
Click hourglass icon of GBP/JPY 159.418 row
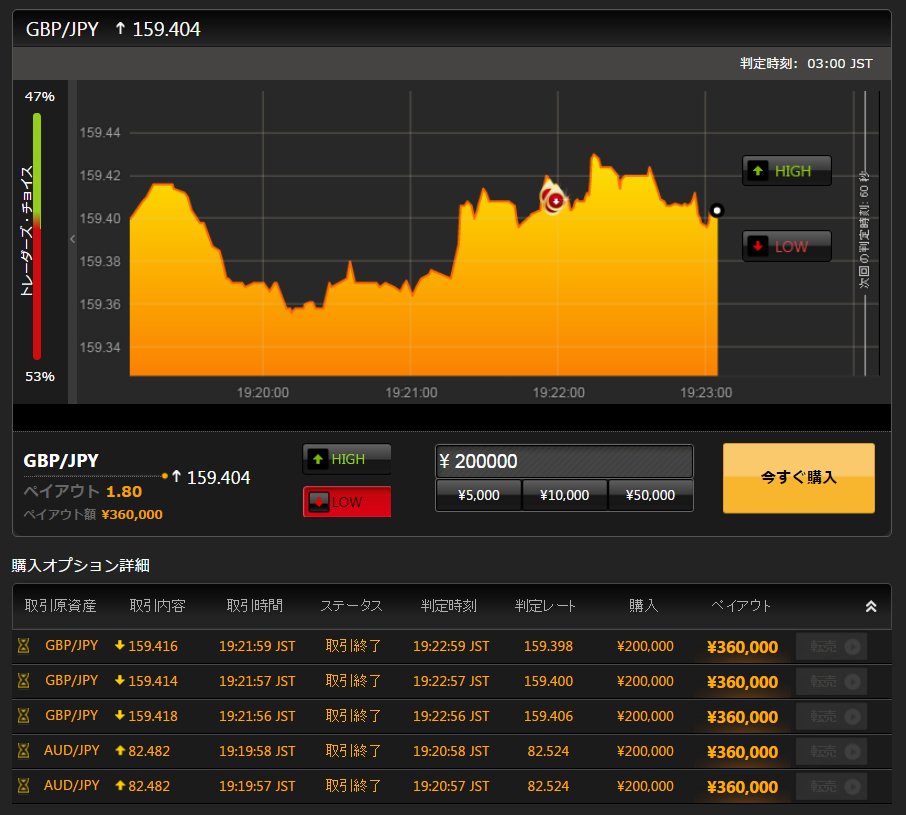(x=24, y=716)
